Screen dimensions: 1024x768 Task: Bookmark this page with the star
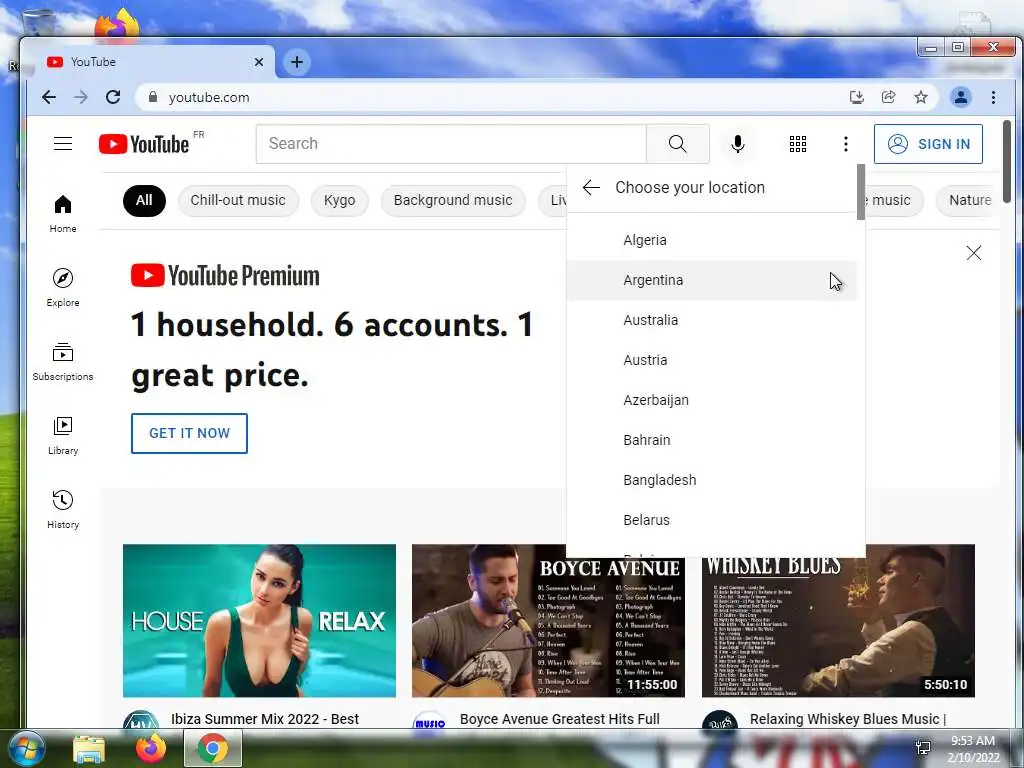(x=921, y=97)
